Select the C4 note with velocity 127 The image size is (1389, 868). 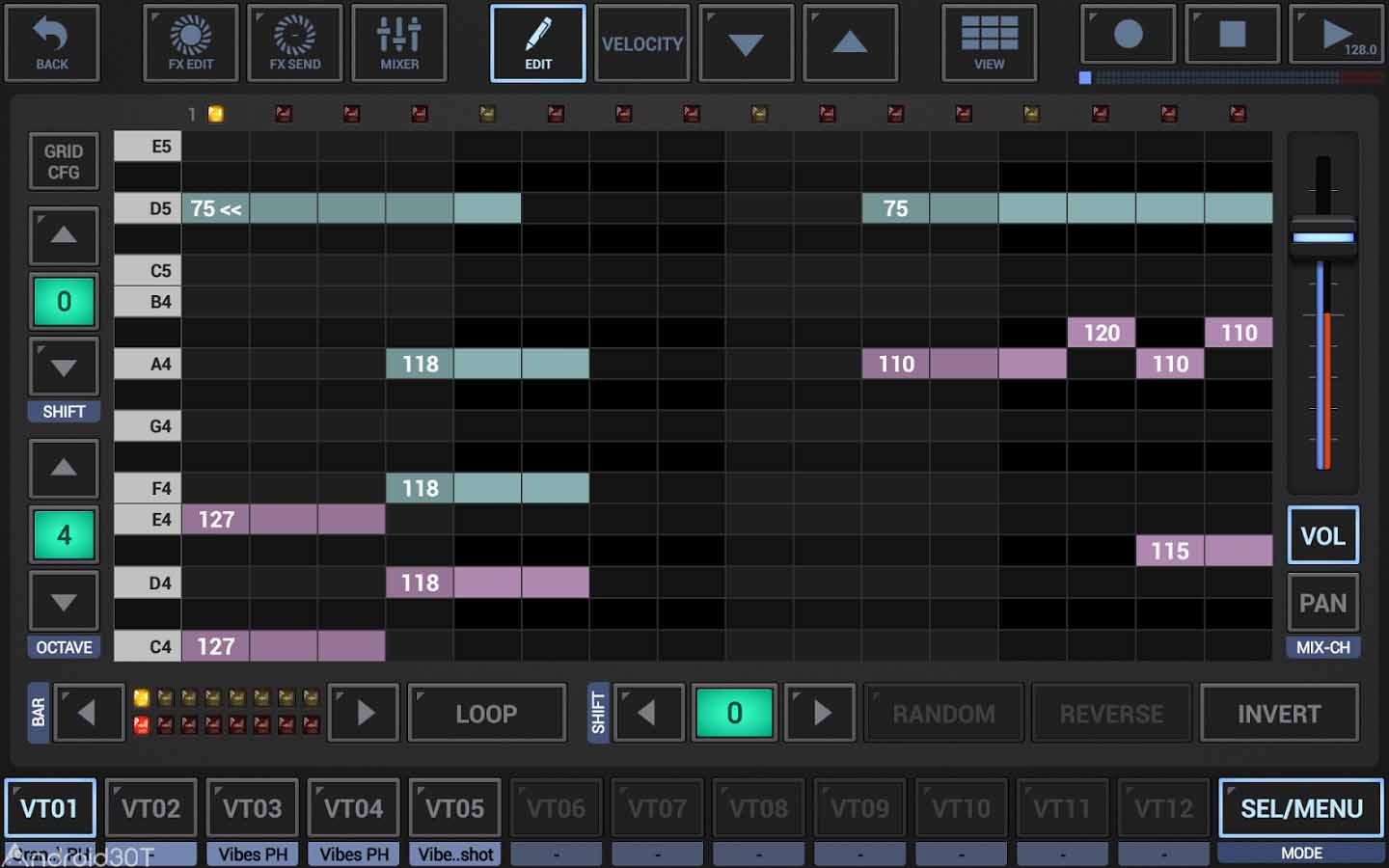[x=284, y=646]
